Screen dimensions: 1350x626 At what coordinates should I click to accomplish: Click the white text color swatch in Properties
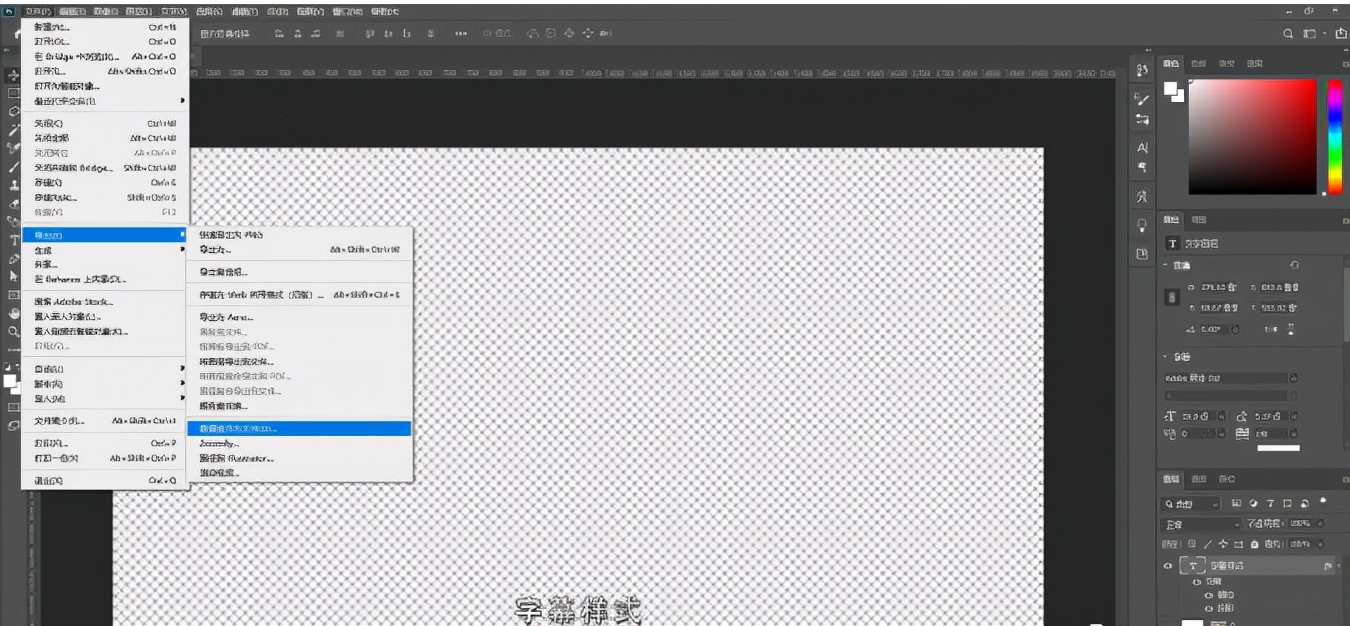1278,448
